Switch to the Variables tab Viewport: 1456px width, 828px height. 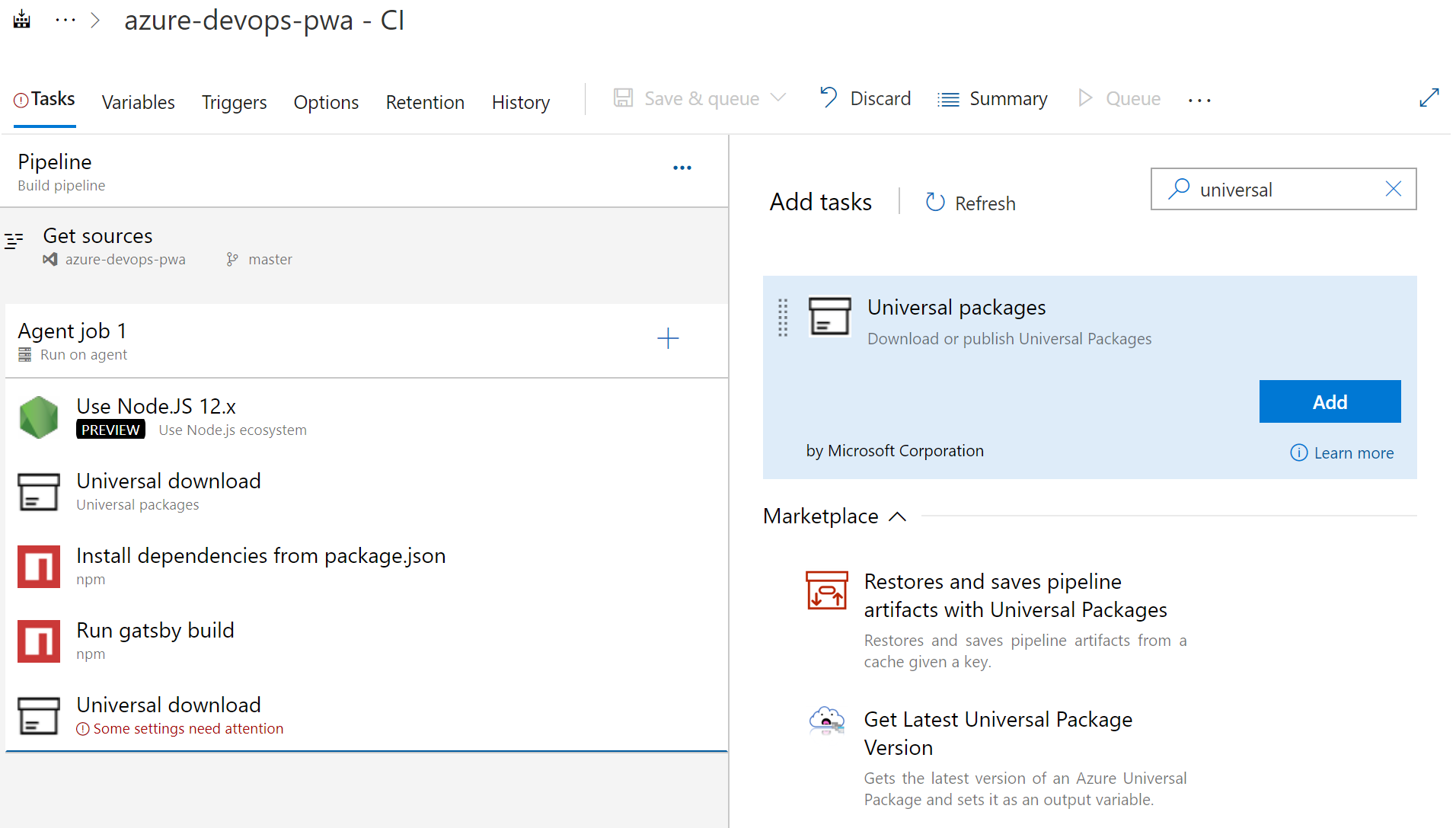click(x=138, y=102)
